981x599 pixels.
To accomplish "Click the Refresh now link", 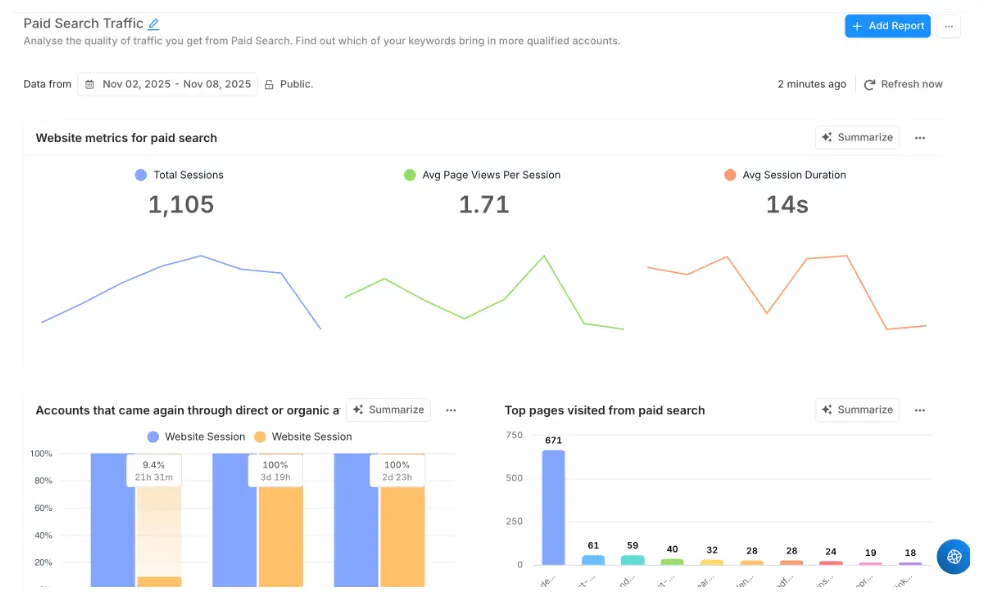I will tap(910, 84).
